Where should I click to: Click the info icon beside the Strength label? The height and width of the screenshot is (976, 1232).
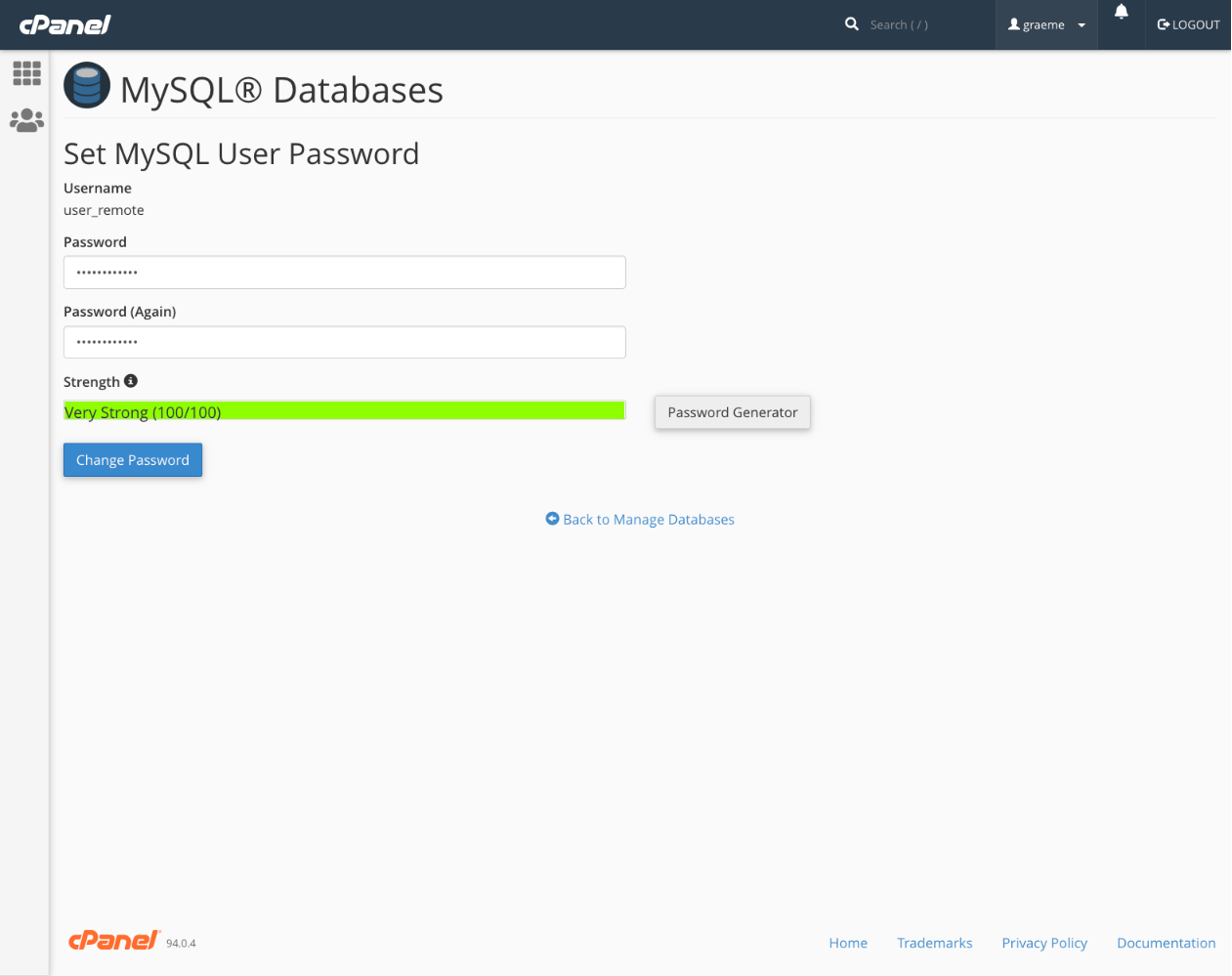click(x=132, y=380)
